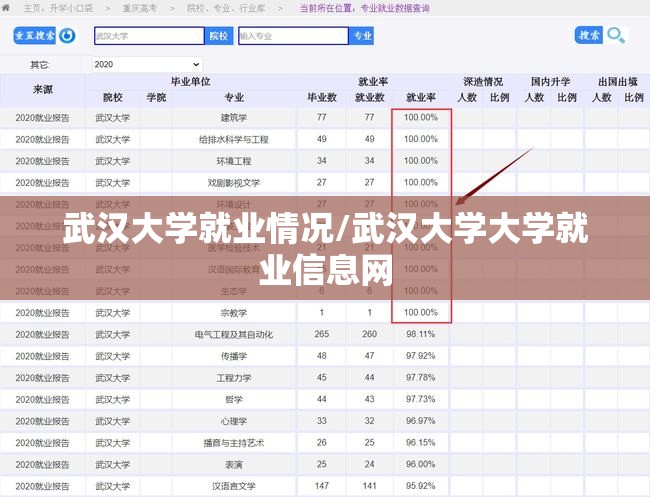
Task: Select the 给排水科学与工程 major cell
Action: (x=234, y=140)
